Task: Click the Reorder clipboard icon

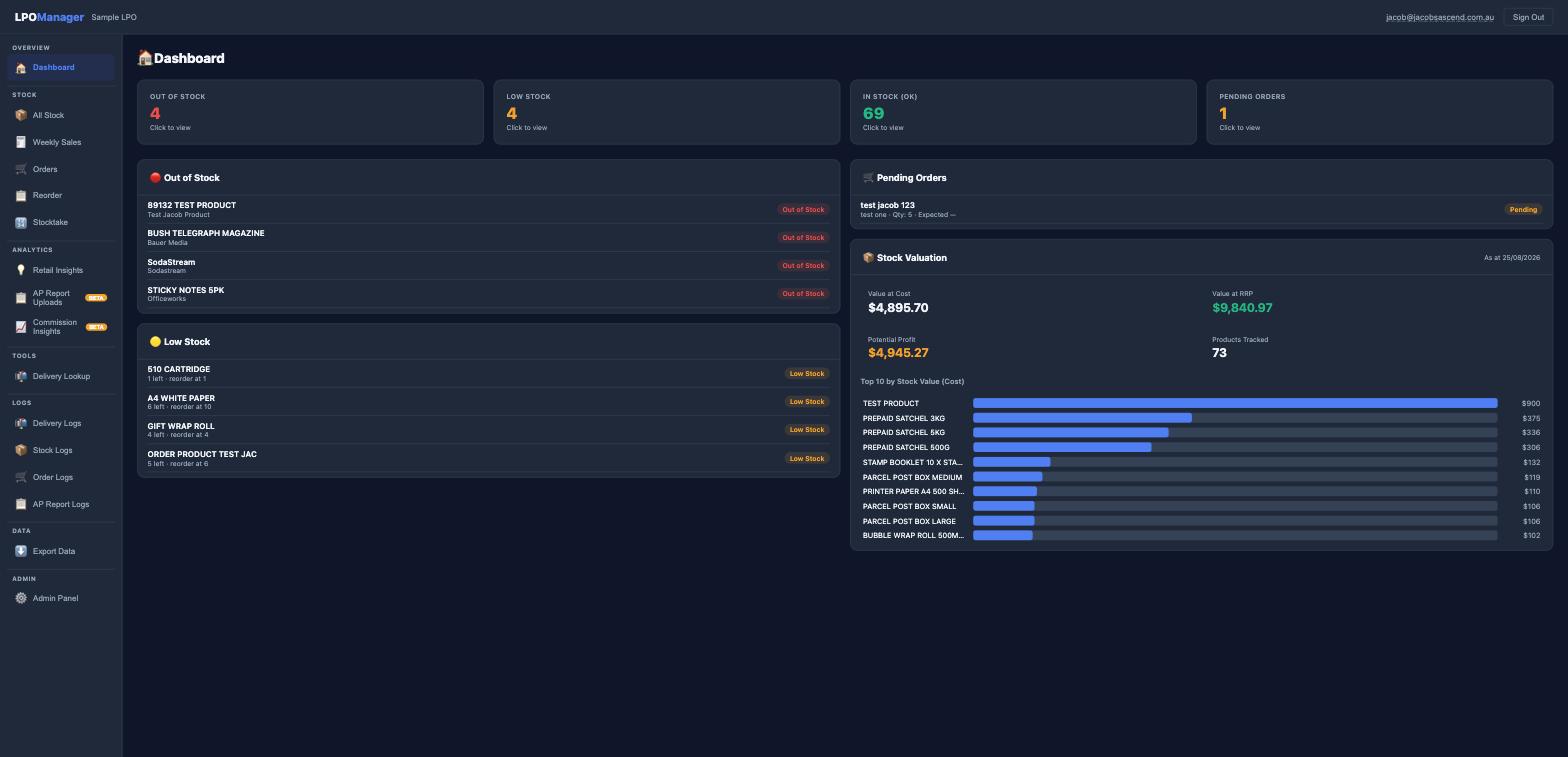Action: [21, 196]
